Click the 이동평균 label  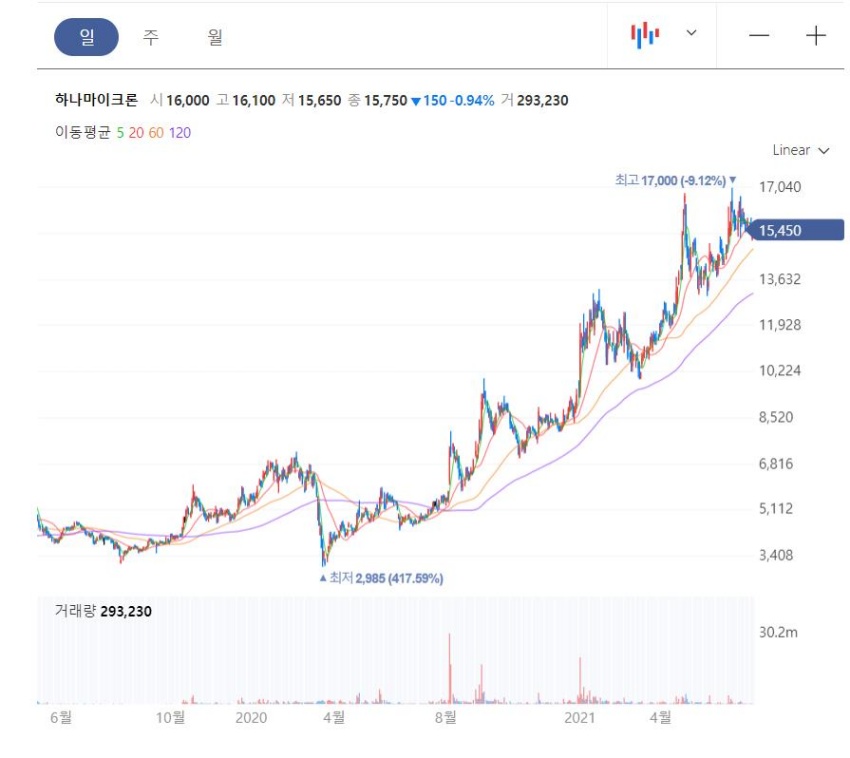pos(82,132)
